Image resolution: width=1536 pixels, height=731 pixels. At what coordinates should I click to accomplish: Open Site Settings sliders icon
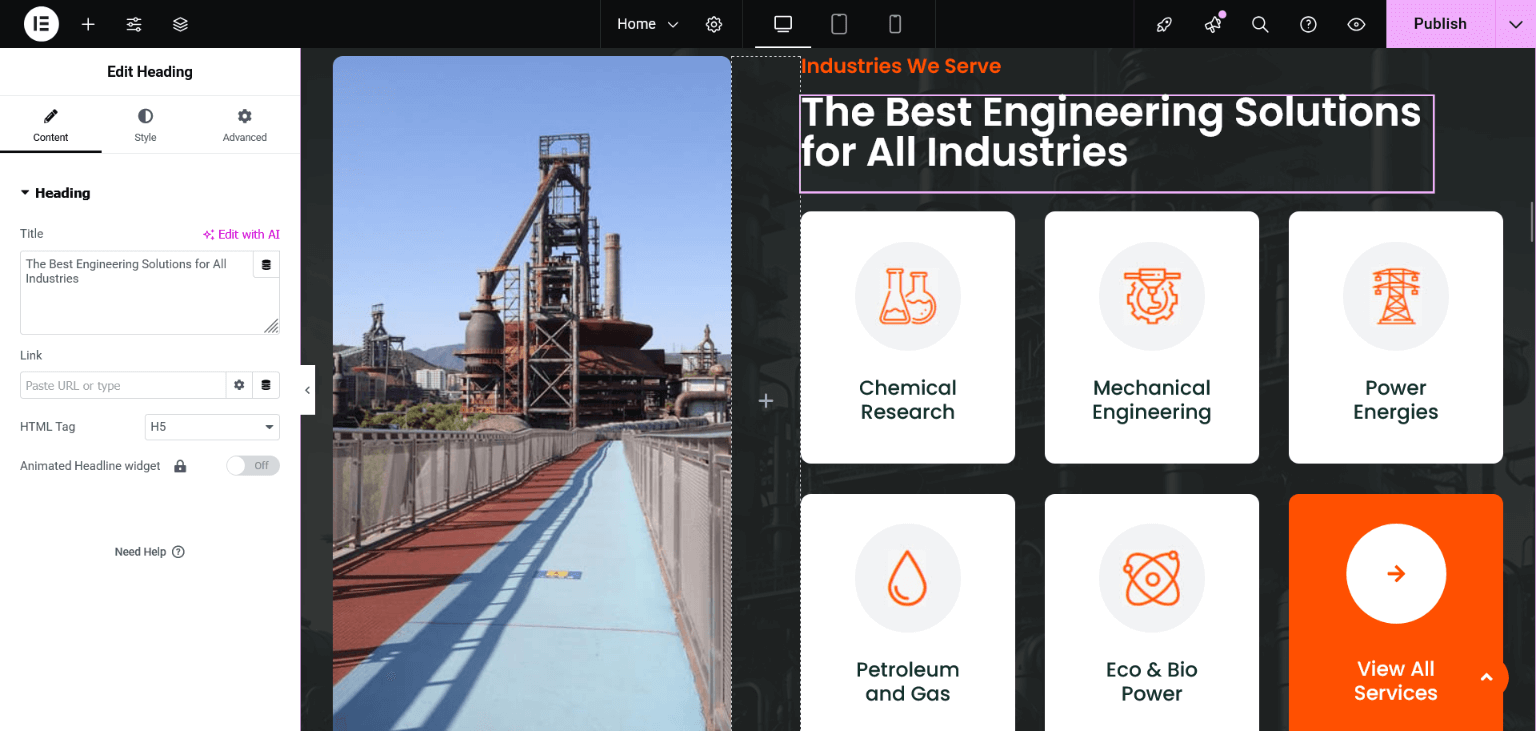click(x=134, y=24)
